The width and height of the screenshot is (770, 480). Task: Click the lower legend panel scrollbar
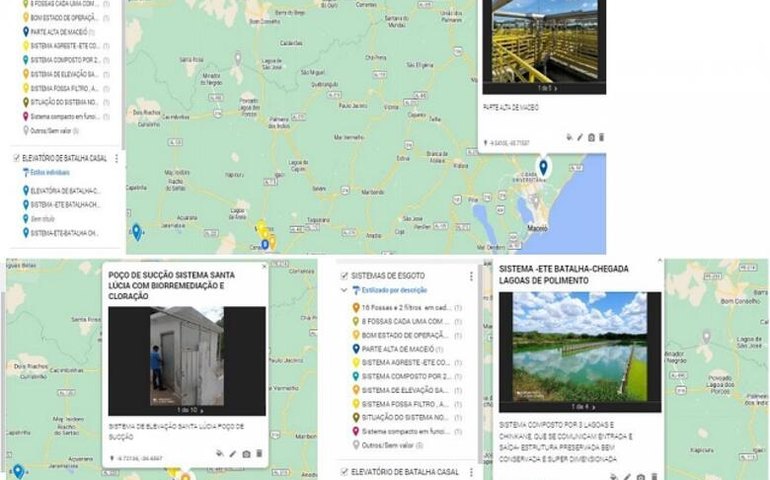point(481,366)
